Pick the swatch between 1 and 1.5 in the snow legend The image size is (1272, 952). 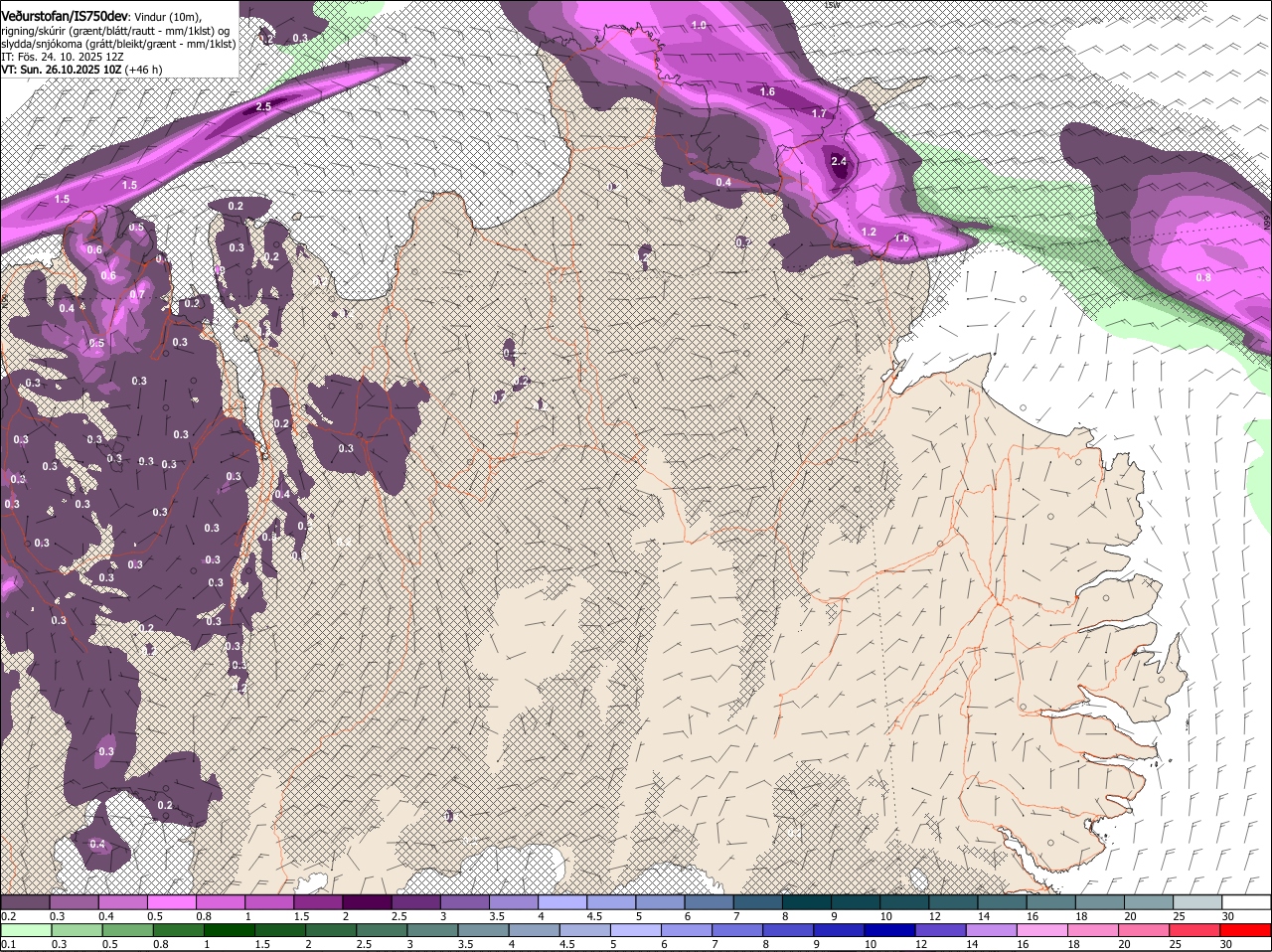271,902
